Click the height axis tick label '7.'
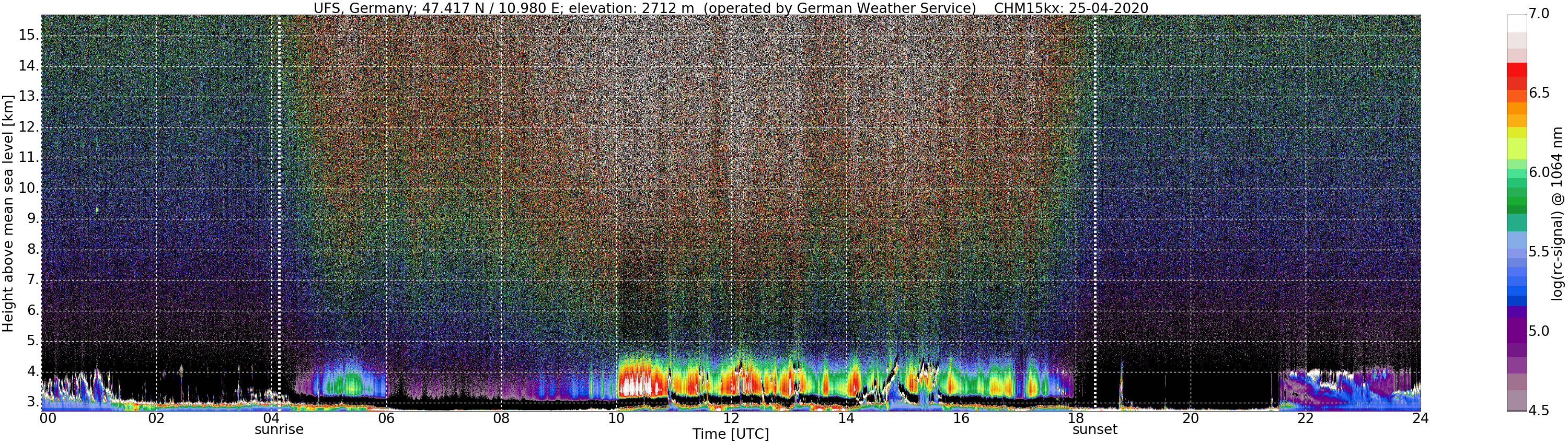 (33, 280)
